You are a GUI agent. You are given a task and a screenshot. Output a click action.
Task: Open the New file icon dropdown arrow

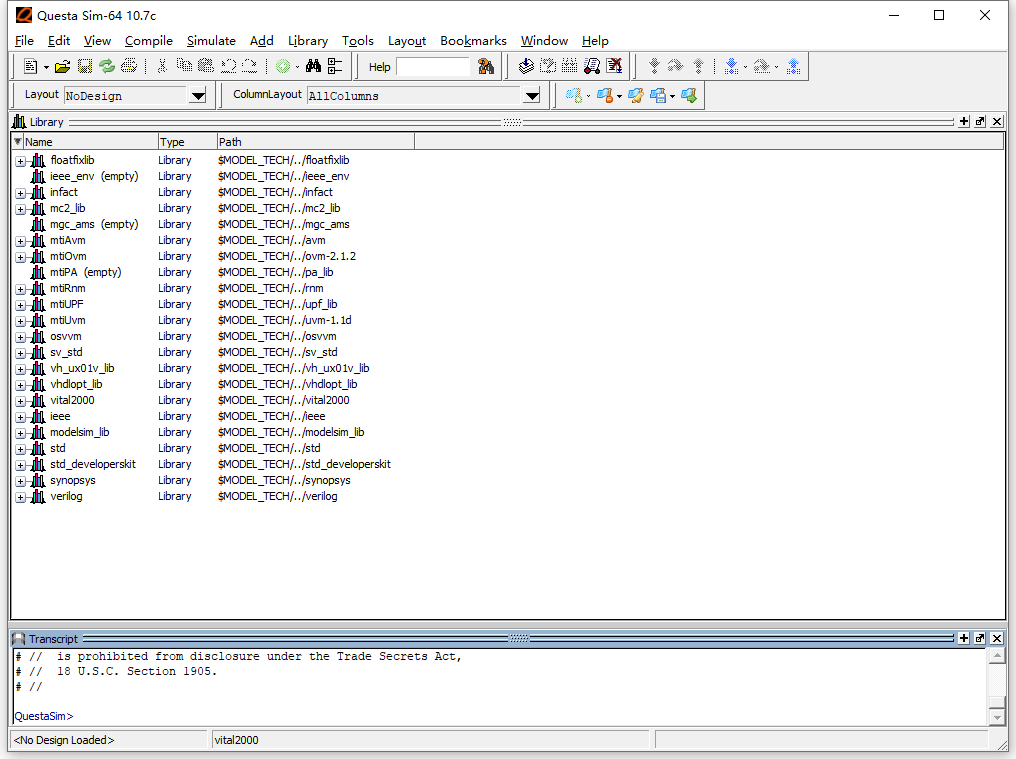[x=46, y=67]
